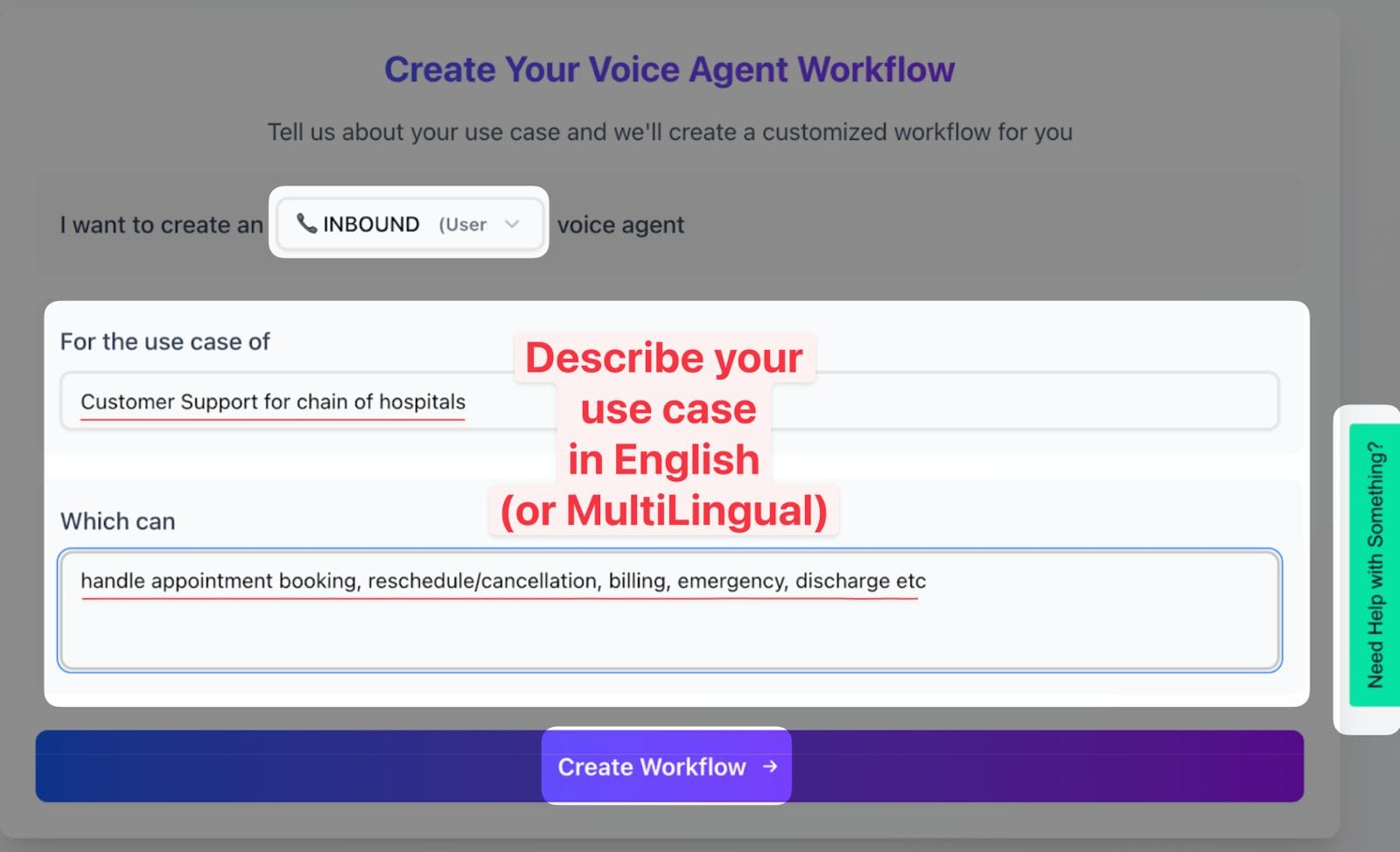Open the INBOUND agent type dropdown
1400x852 pixels.
[x=409, y=224]
